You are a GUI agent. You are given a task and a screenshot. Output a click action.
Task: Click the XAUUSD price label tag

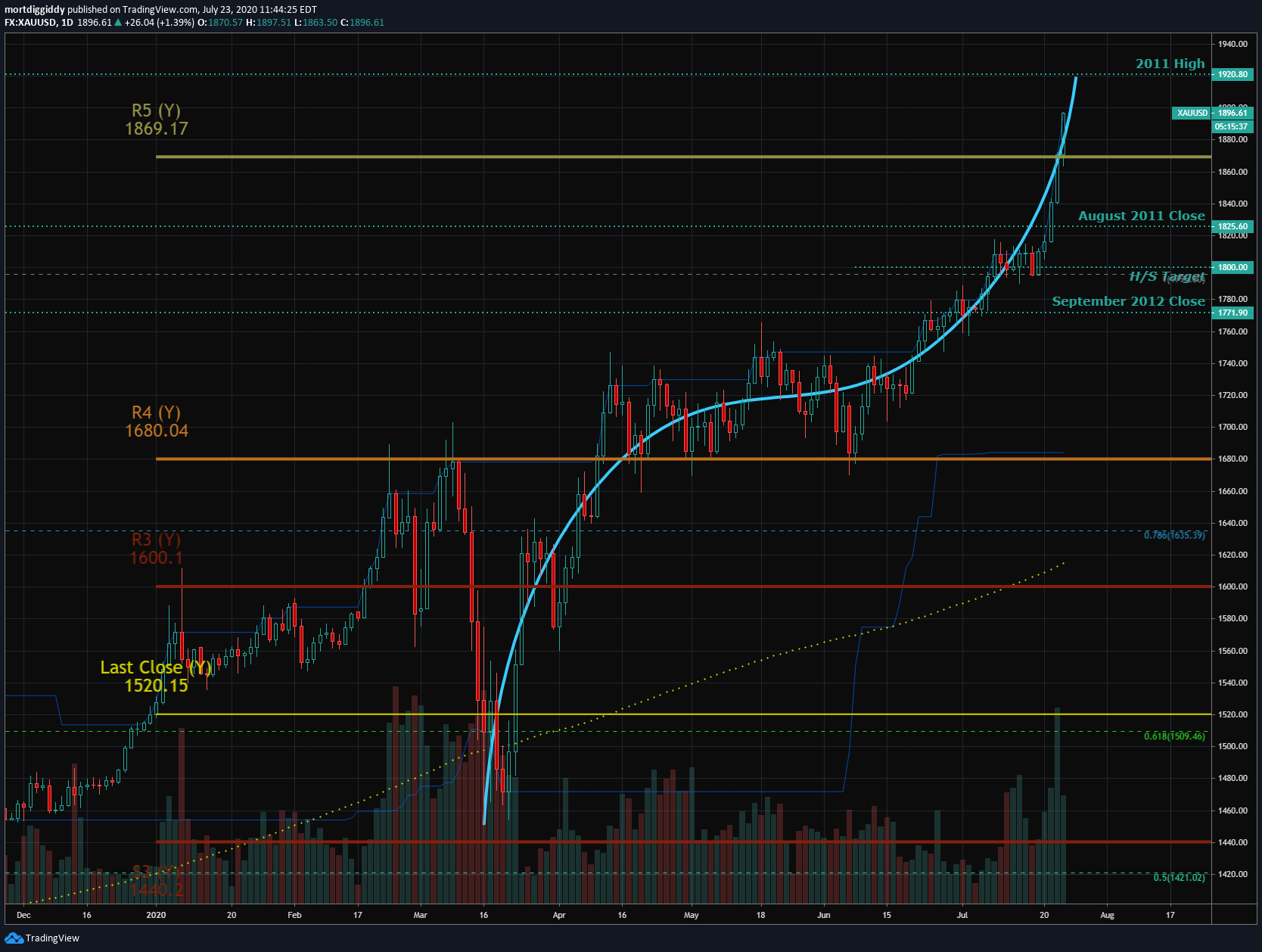pos(1192,113)
